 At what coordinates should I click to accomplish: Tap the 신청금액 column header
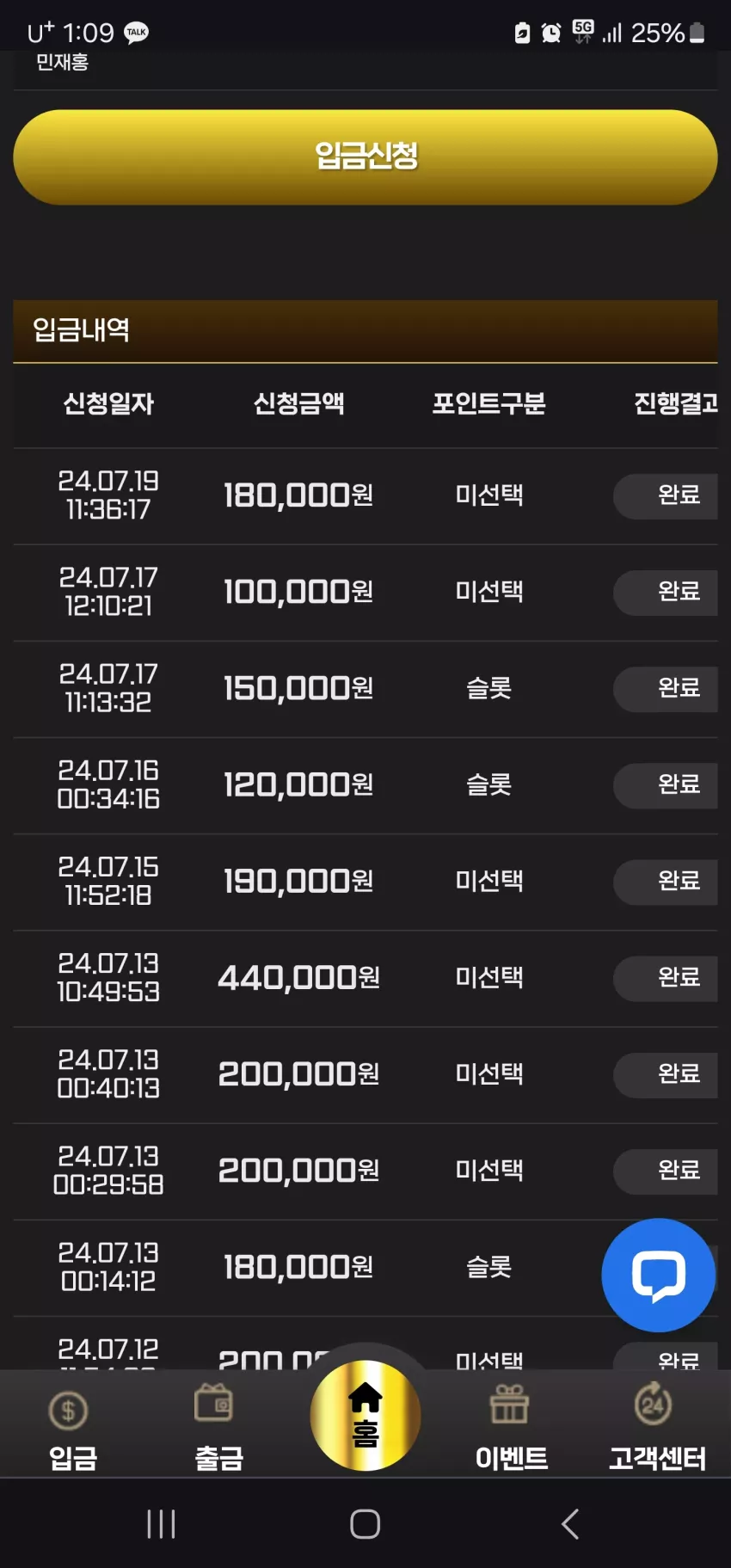pos(298,403)
